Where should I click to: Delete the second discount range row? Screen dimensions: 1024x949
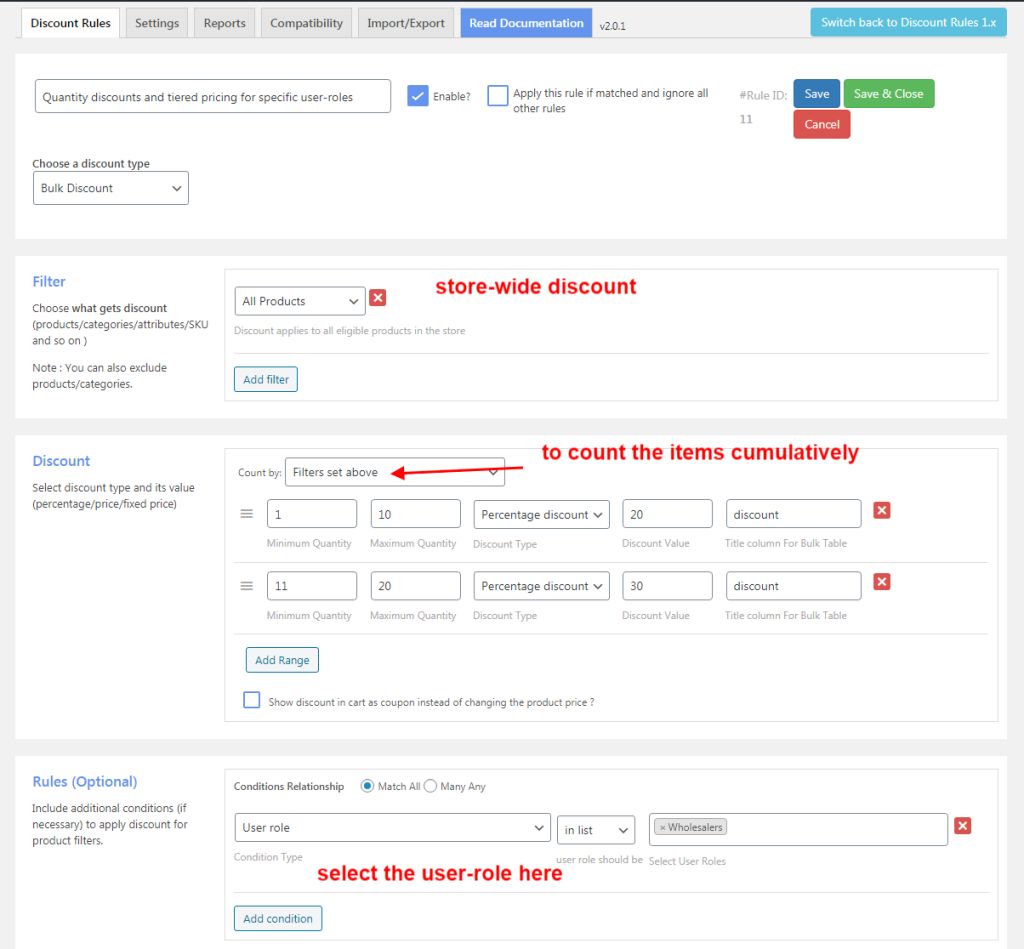(x=881, y=581)
